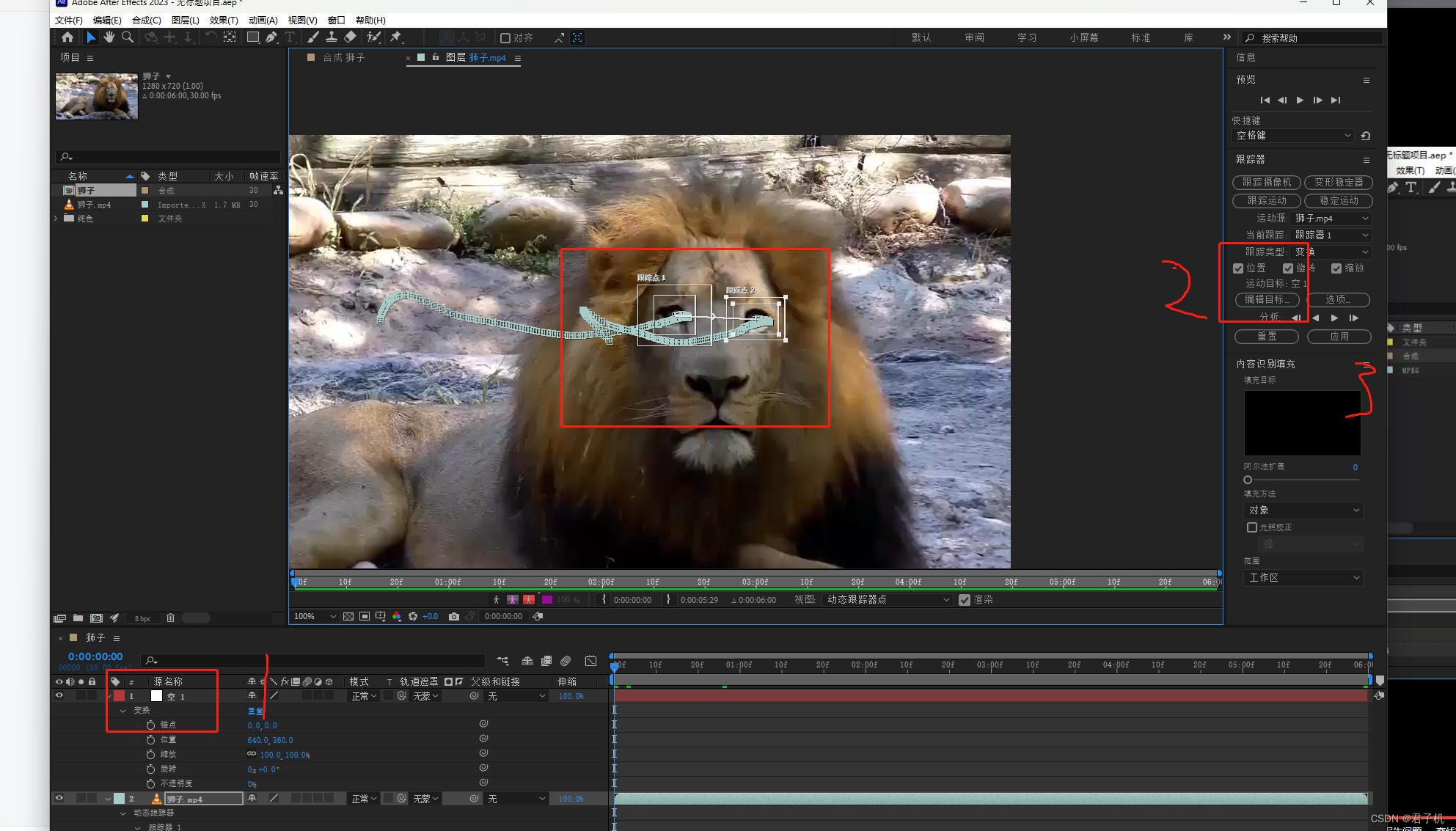Select the Zoom magnifier tool
Viewport: 1456px width, 831px height.
coord(128,37)
